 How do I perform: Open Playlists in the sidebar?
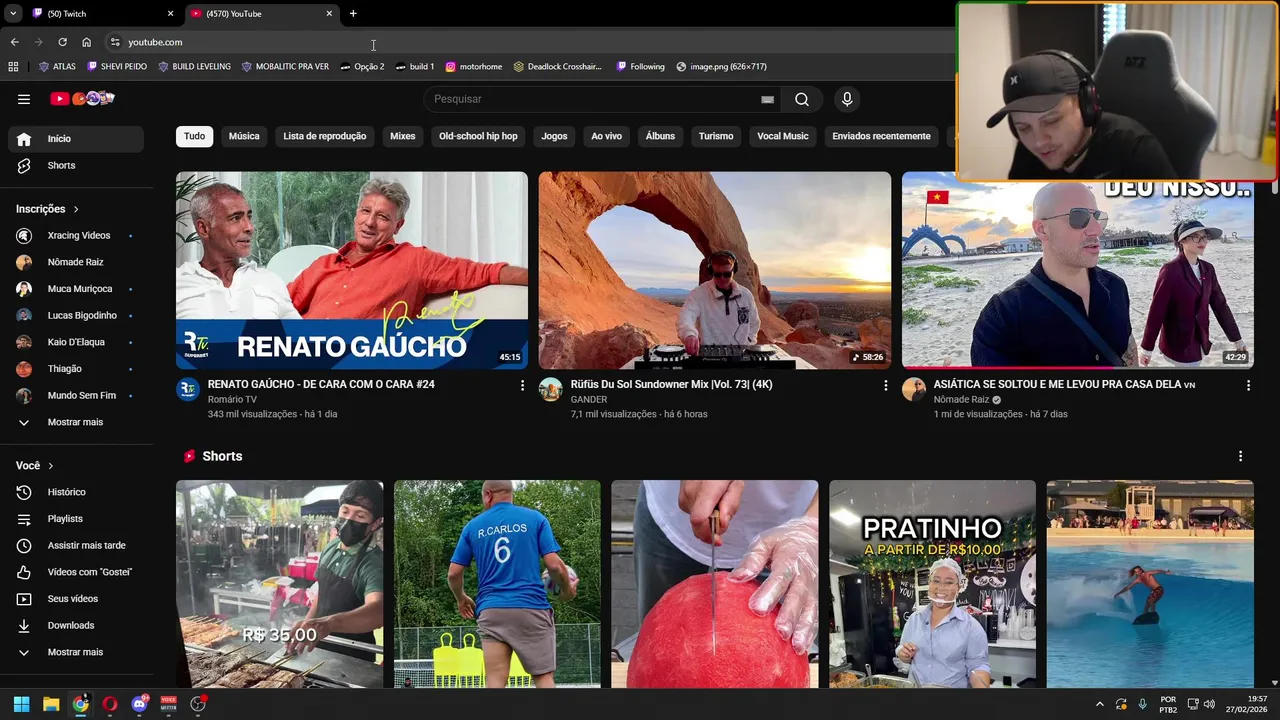[76, 519]
